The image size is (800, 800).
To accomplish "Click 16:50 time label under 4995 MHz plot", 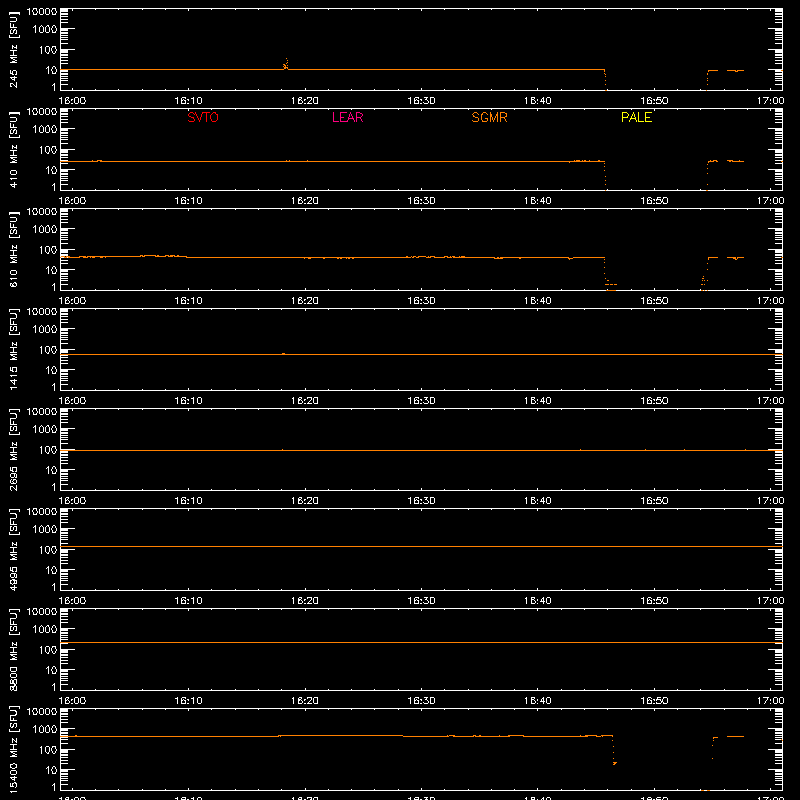I will point(654,601).
